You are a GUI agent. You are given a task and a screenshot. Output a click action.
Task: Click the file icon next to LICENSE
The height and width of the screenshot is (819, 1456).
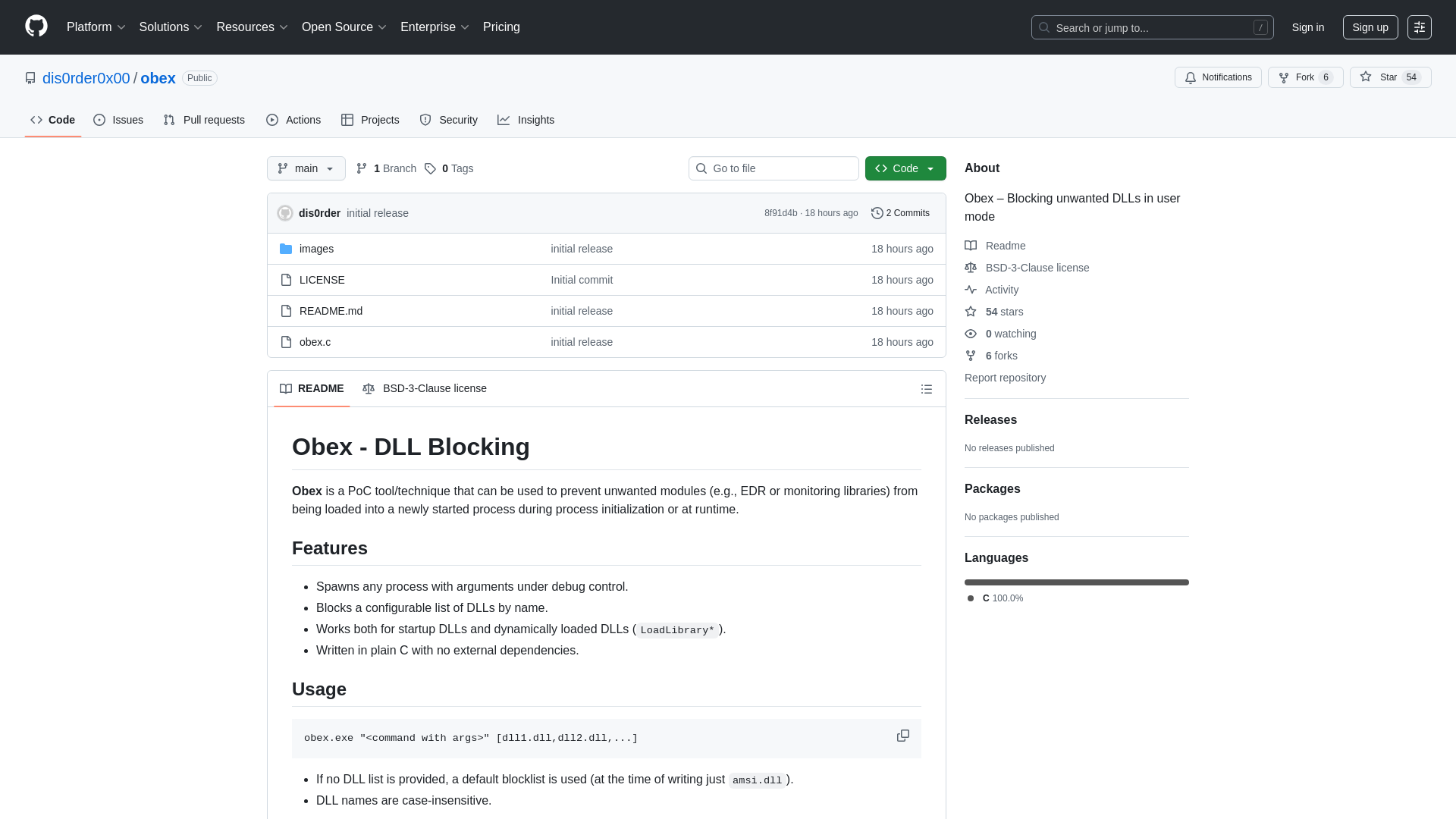[286, 280]
